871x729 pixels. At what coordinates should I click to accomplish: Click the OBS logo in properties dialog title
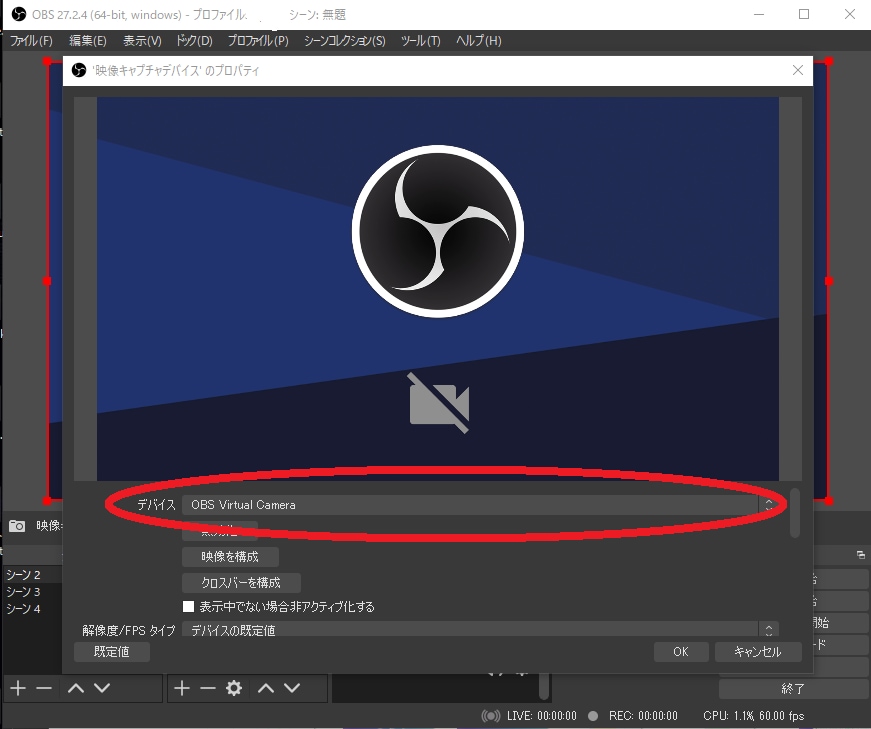coord(79,70)
